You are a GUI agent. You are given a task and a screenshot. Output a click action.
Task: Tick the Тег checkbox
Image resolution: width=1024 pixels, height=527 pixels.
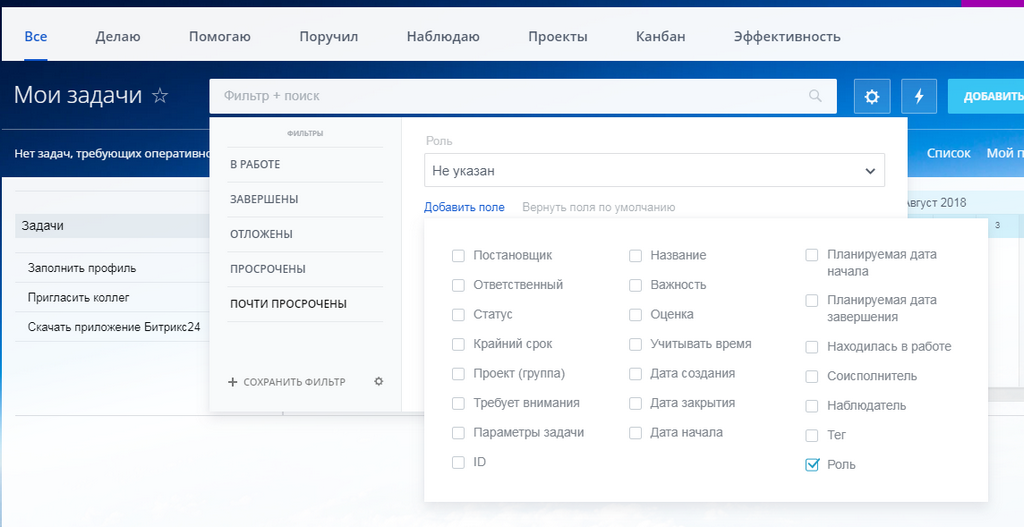click(x=811, y=435)
